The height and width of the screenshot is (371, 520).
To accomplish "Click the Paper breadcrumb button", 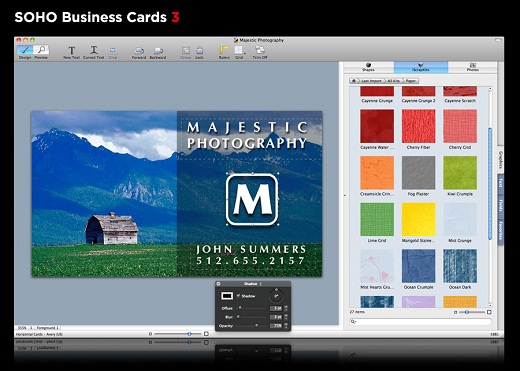I will [411, 81].
